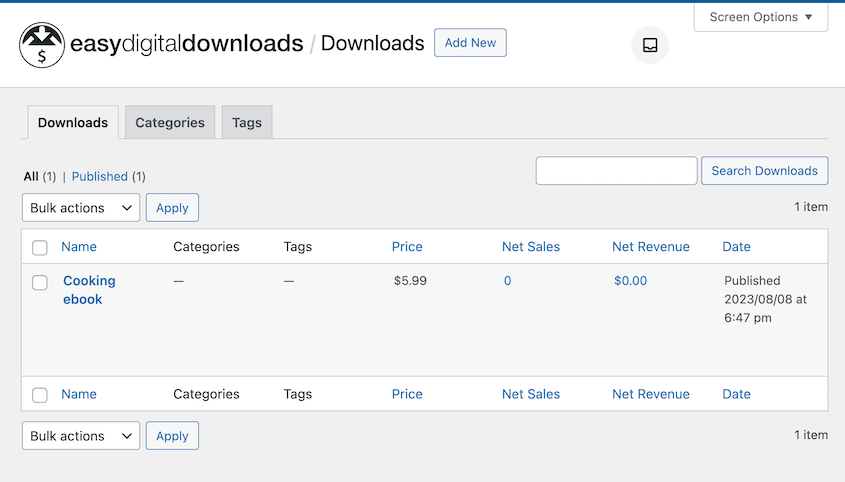Sort by Price in table footer
The height and width of the screenshot is (482, 845).
tap(407, 394)
